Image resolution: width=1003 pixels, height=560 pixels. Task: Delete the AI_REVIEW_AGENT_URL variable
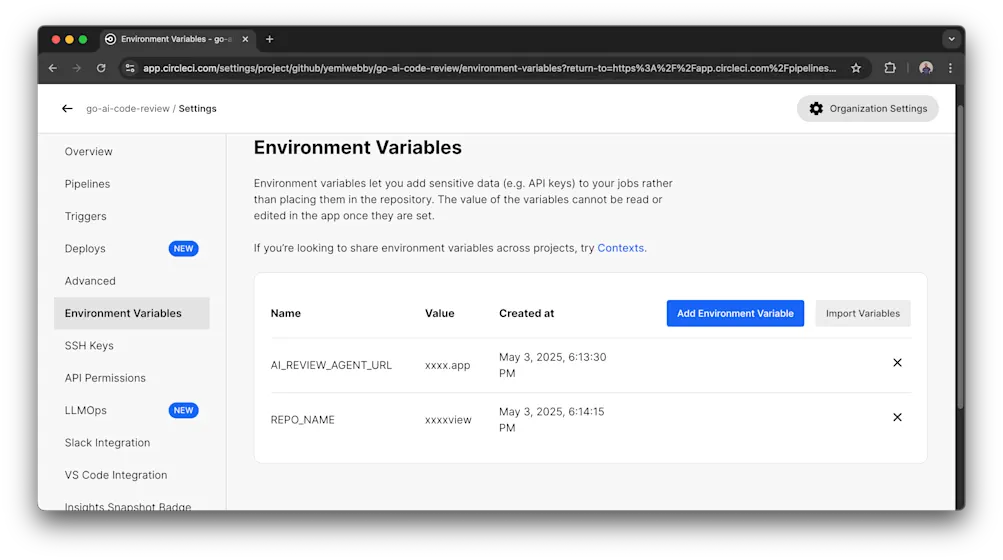tap(897, 363)
